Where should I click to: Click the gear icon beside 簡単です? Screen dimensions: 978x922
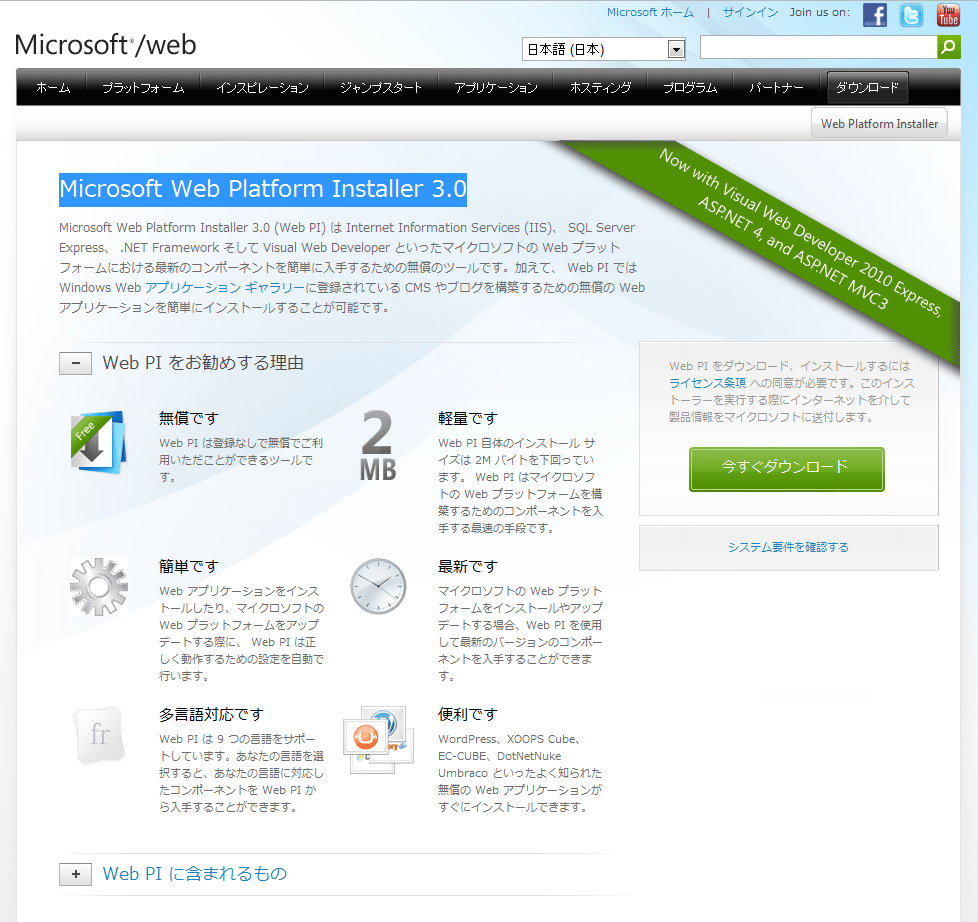point(99,587)
